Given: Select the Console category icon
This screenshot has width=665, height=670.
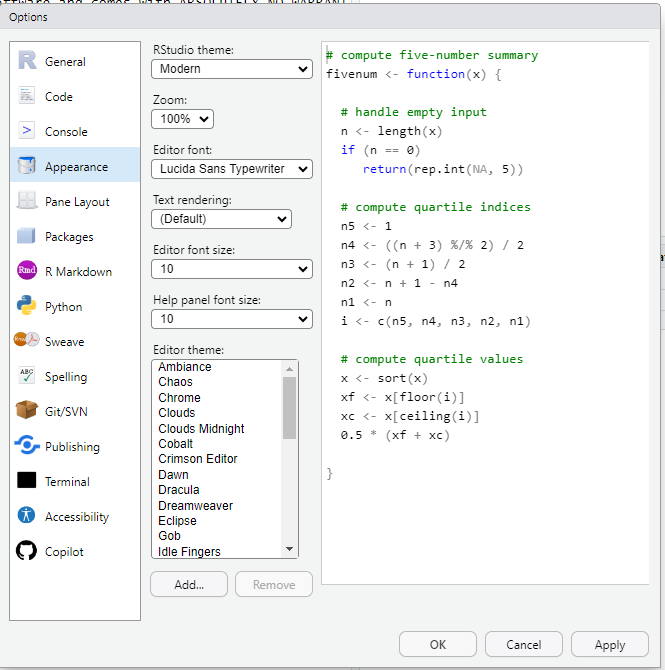Looking at the screenshot, I should tap(27, 131).
